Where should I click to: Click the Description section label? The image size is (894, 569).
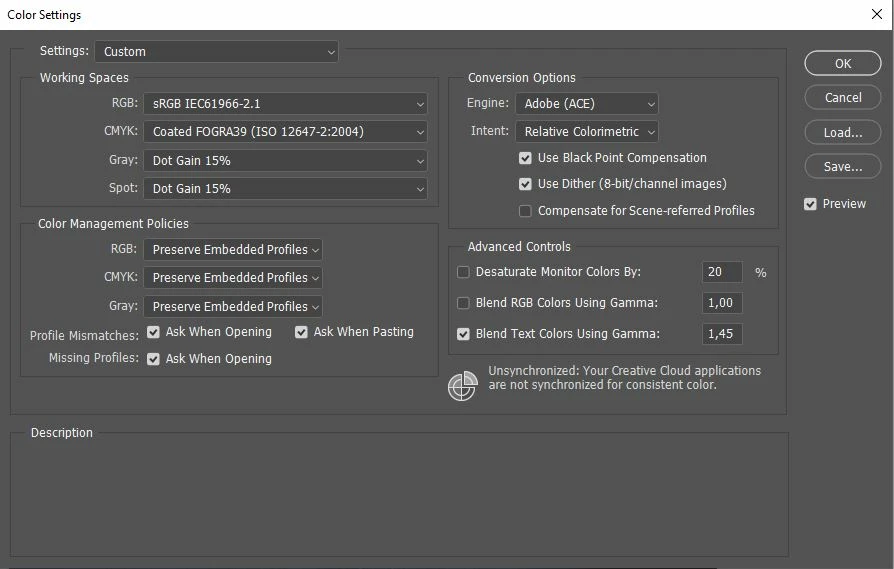[62, 433]
